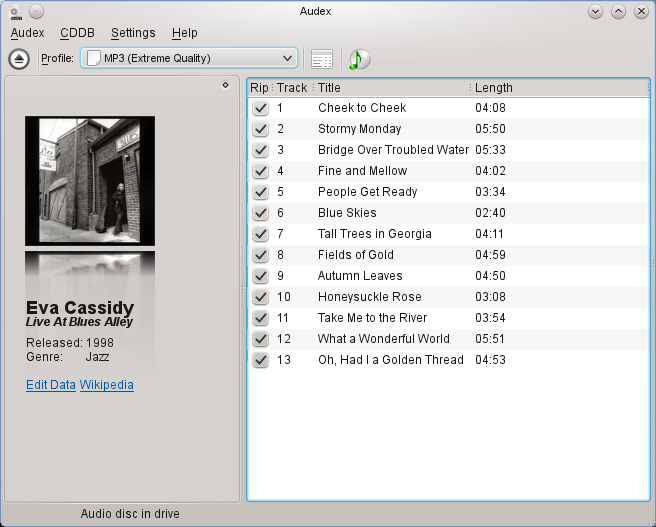Open the Help menu

point(184,33)
